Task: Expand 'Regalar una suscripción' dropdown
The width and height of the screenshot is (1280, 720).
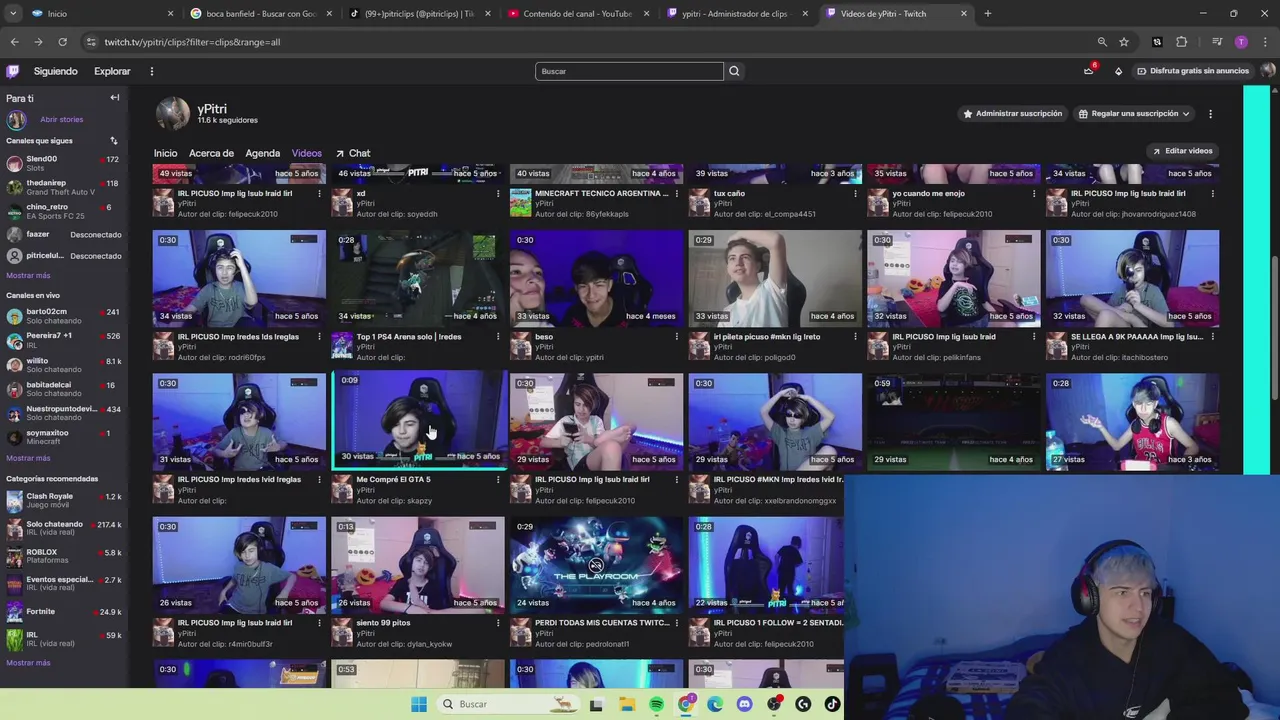Action: (x=1133, y=114)
